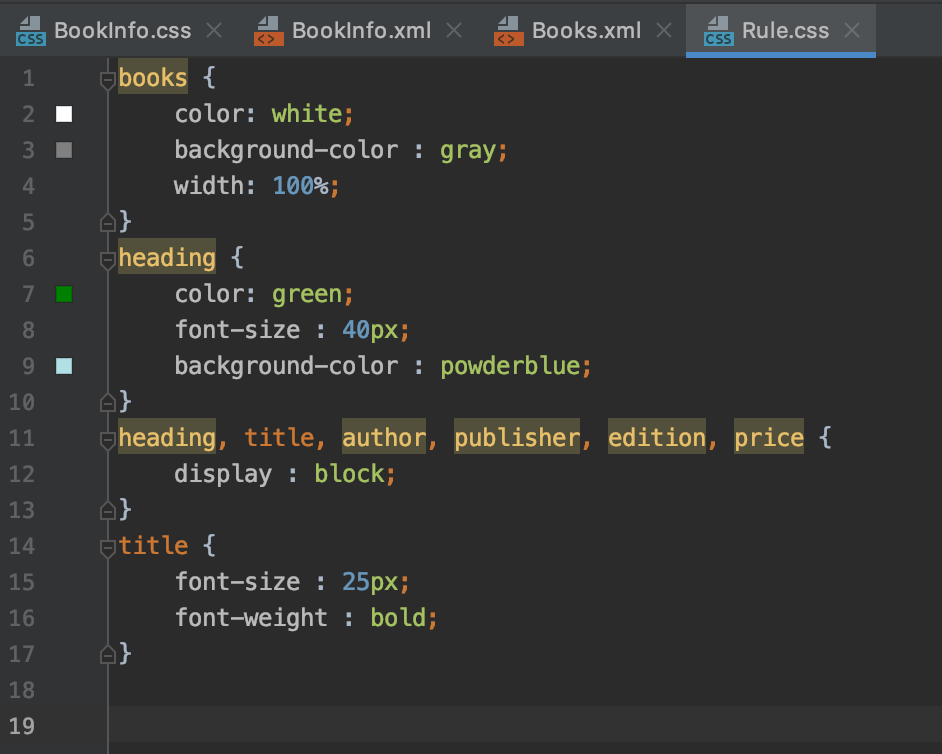Place cursor on empty line 19

[525, 726]
